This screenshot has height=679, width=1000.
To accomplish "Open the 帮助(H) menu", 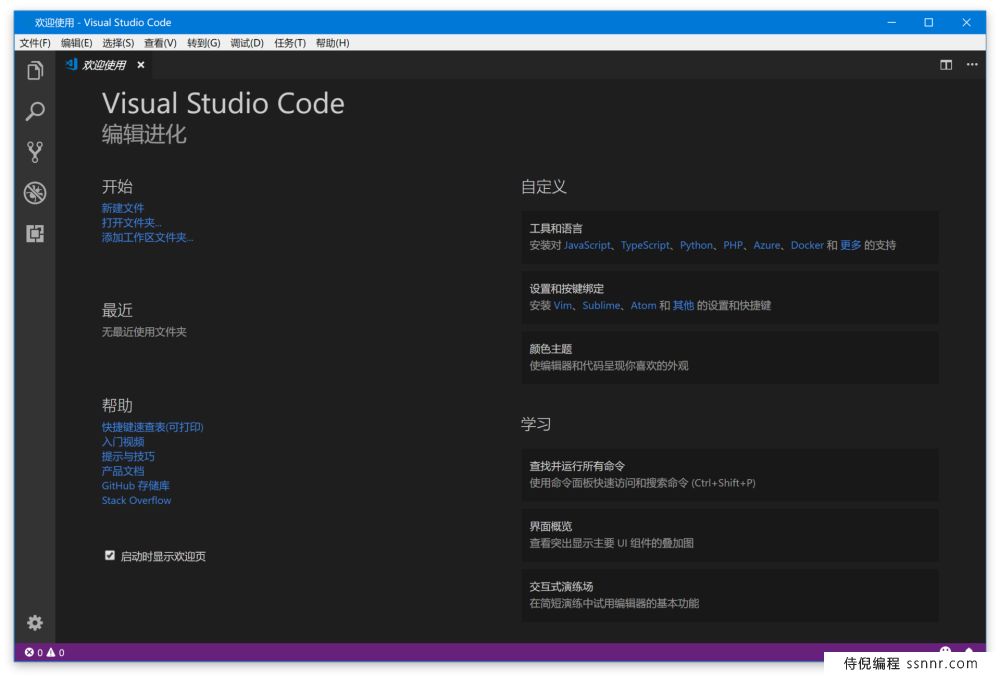I will click(332, 43).
